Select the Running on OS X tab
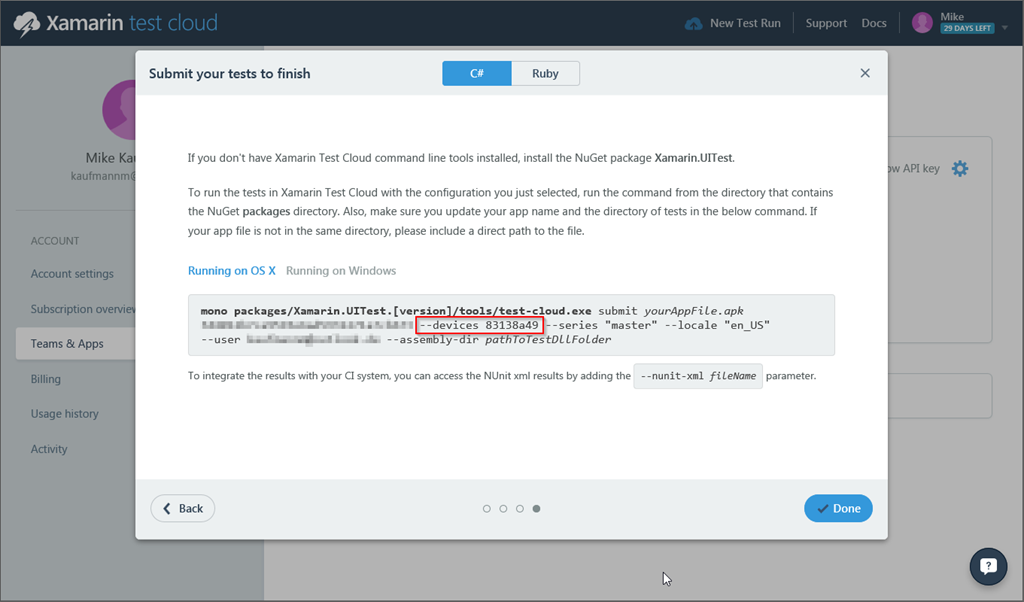The image size is (1024, 602). (x=231, y=271)
